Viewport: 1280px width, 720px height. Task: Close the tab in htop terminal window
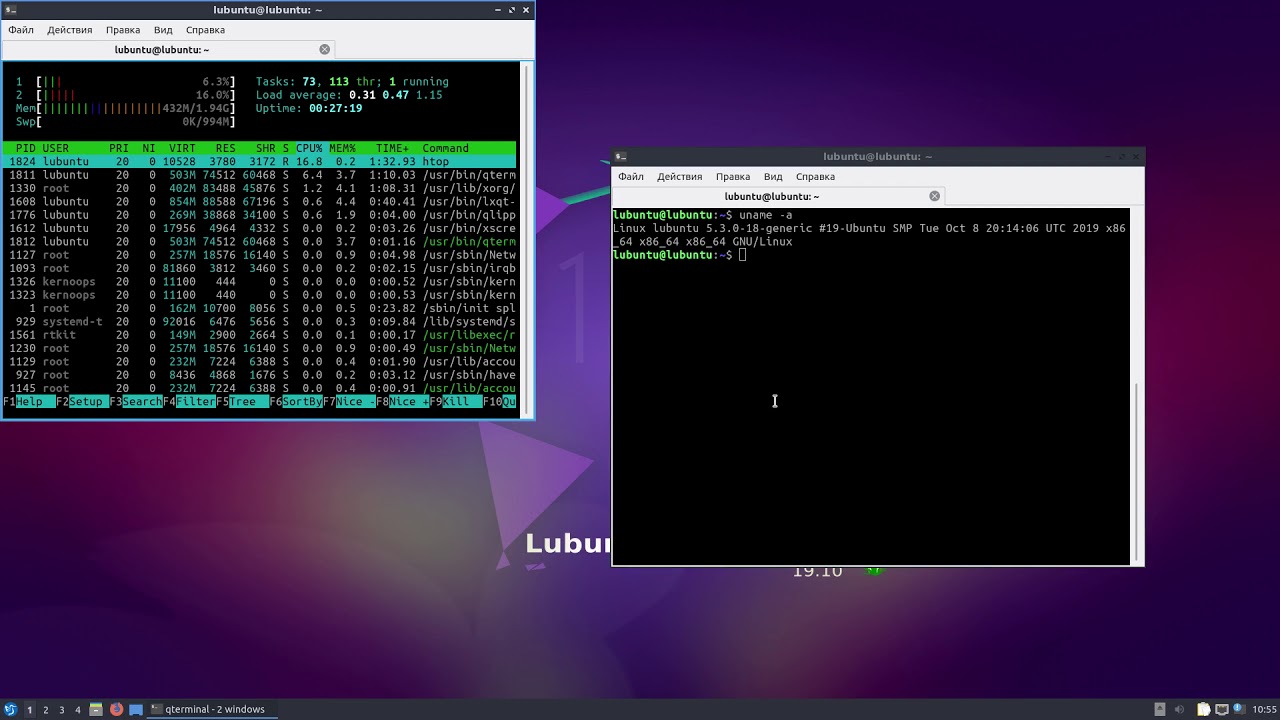coord(324,49)
